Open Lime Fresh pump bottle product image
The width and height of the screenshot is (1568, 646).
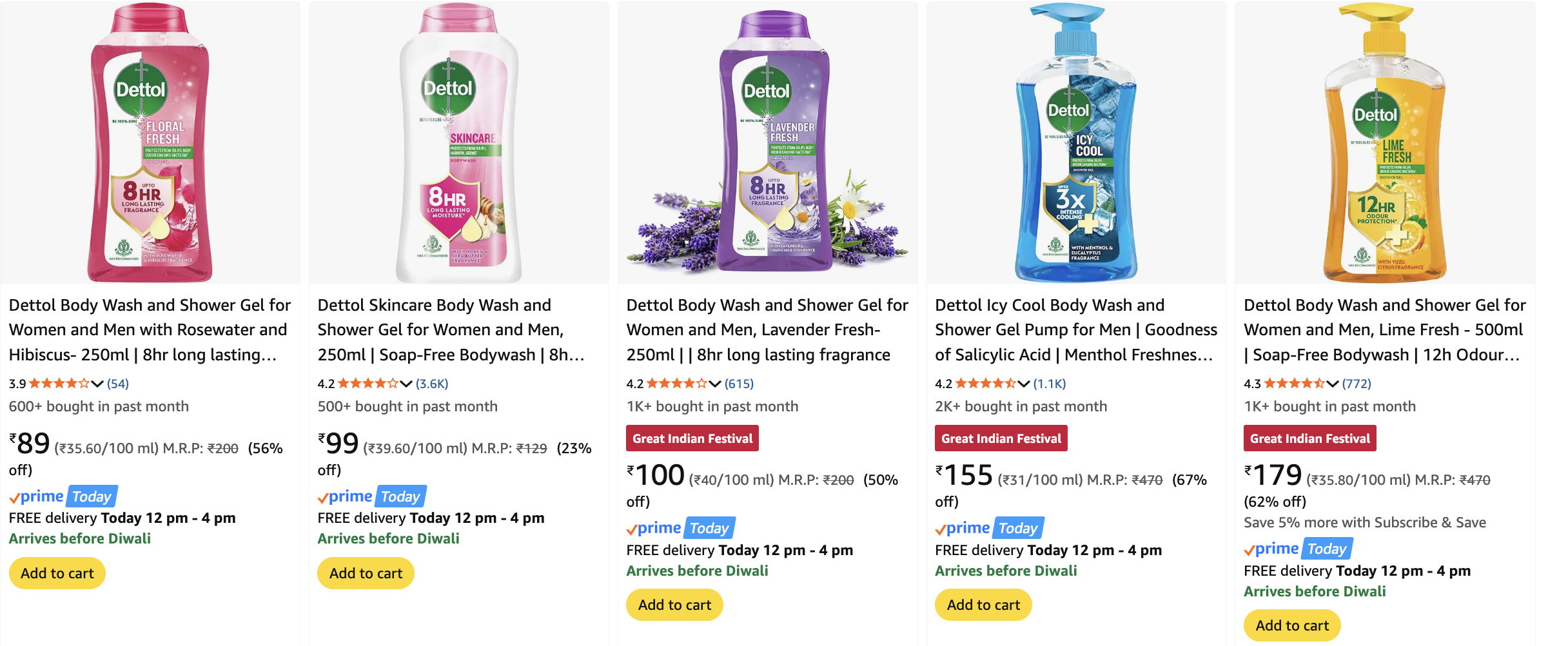[1385, 143]
